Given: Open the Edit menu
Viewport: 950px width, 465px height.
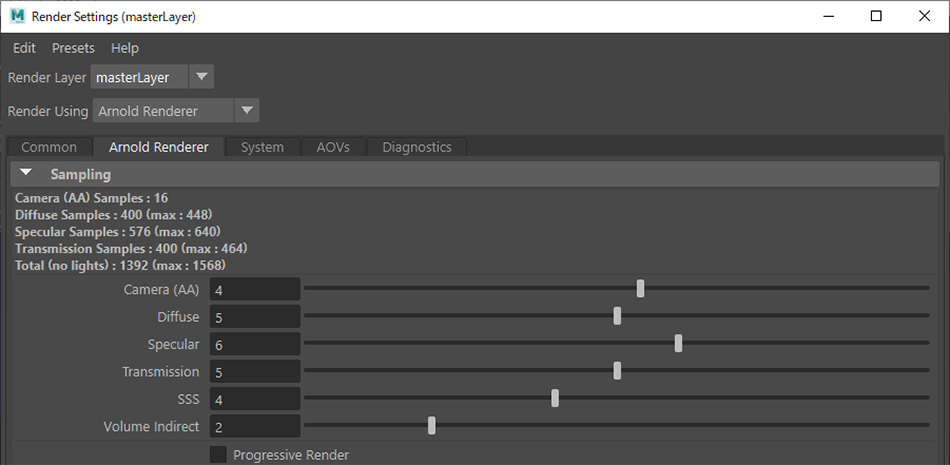Looking at the screenshot, I should coord(24,48).
